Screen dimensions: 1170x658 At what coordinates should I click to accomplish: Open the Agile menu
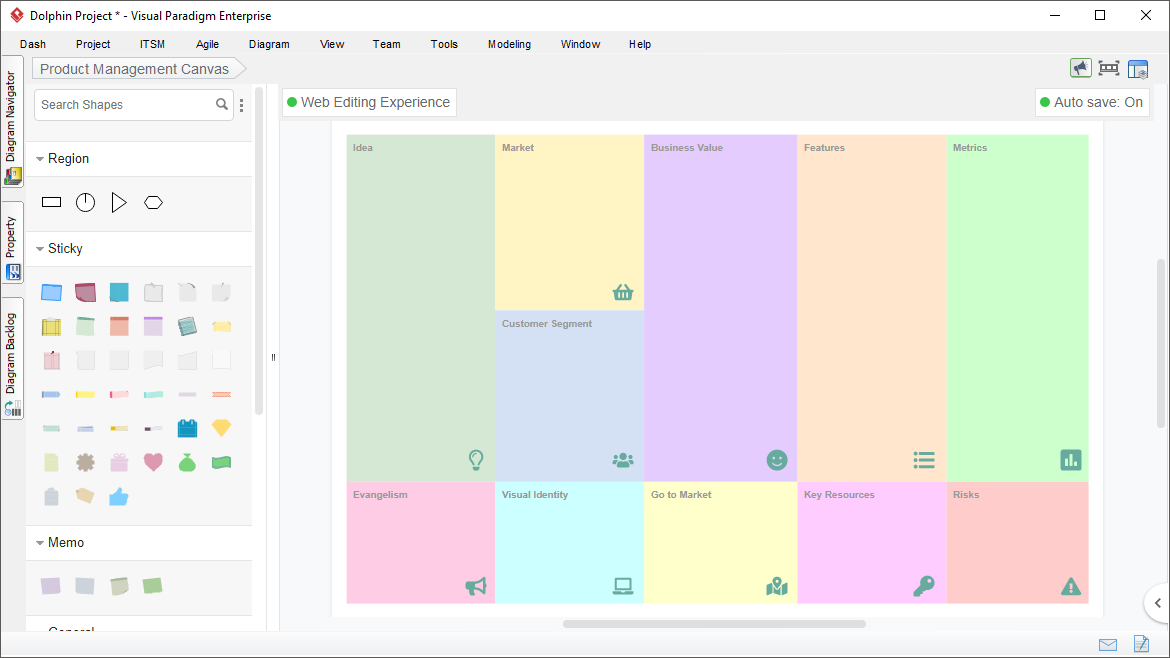207,44
